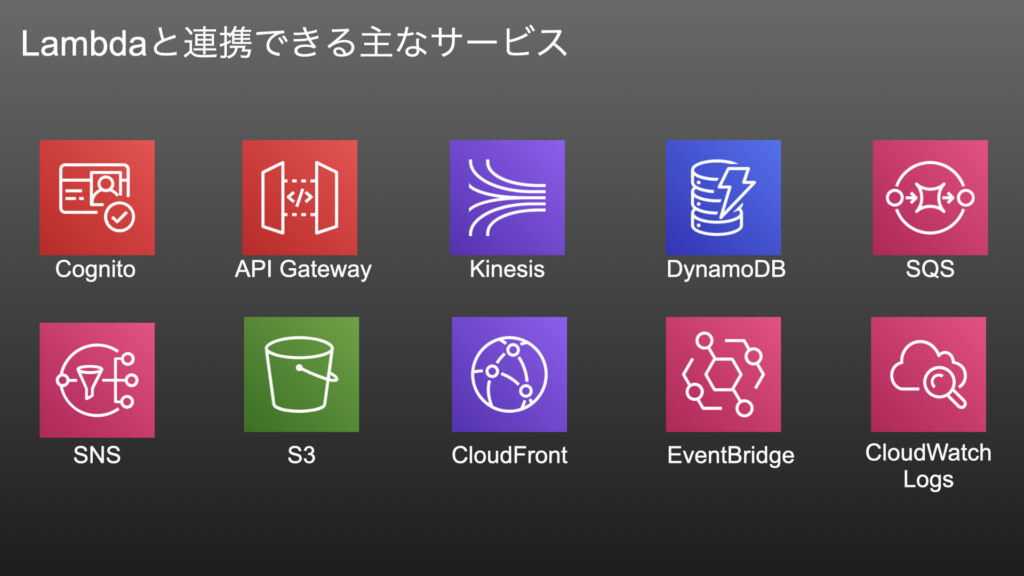Select the "Kinesis" caption

pos(507,269)
